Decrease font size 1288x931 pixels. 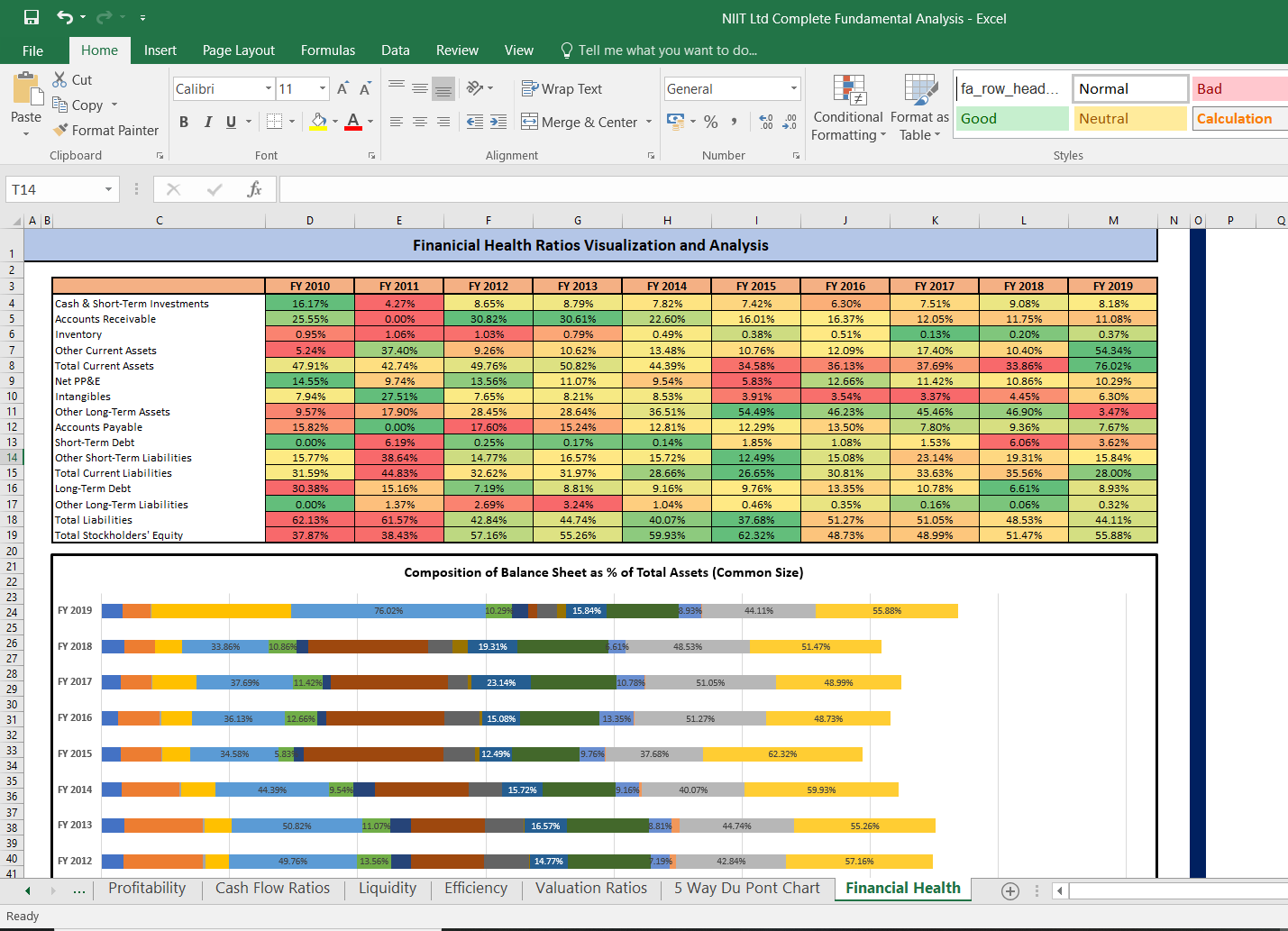365,88
